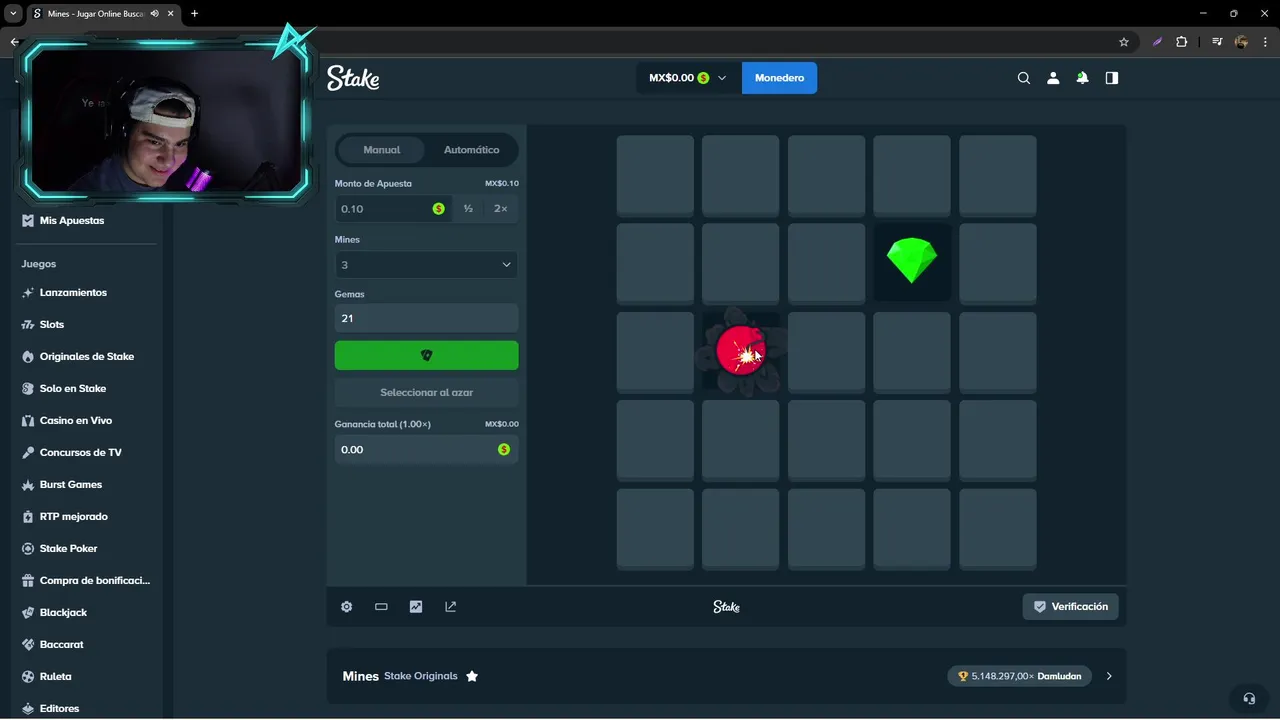
Task: Toggle the right sidebar panel icon
Action: coord(1112,78)
